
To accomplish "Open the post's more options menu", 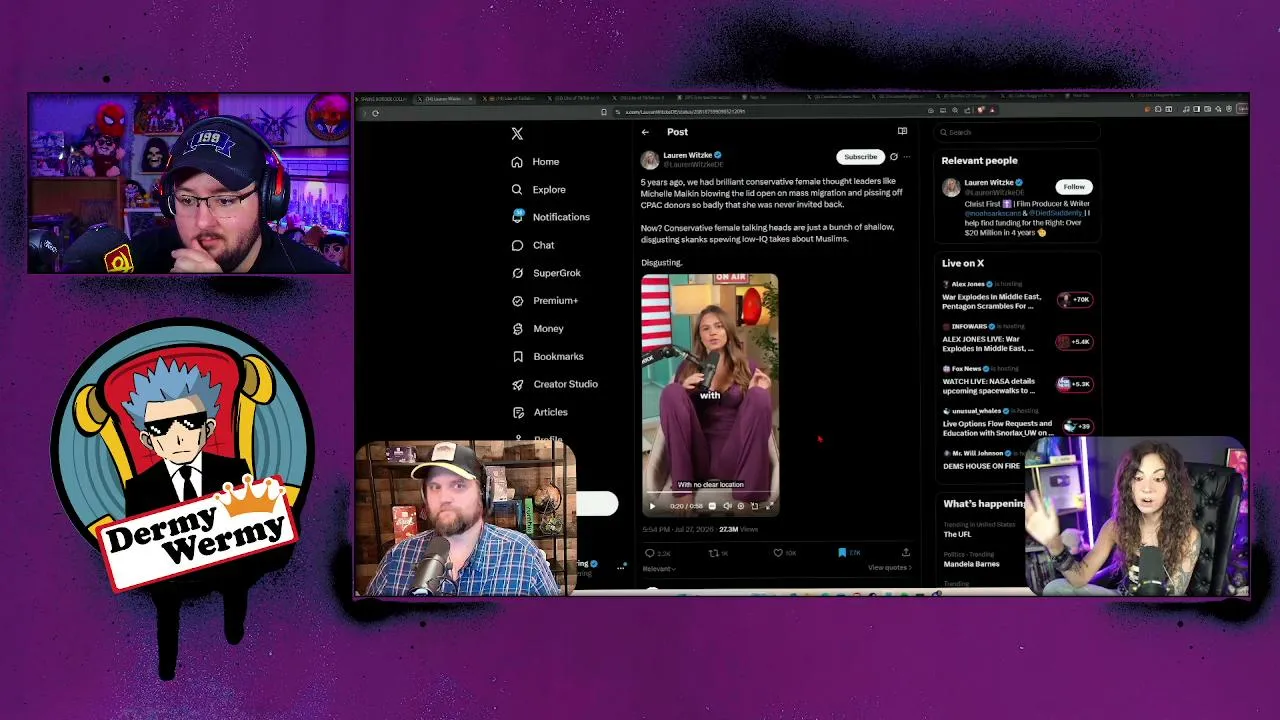I will [x=907, y=157].
